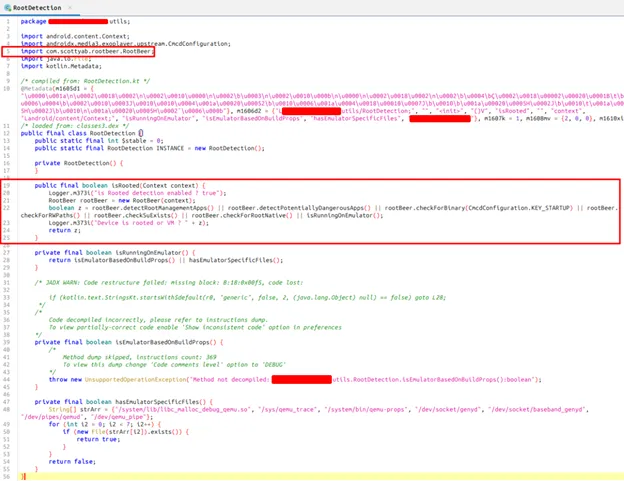
Task: Click the INSTANCE field name
Action: tap(170, 148)
